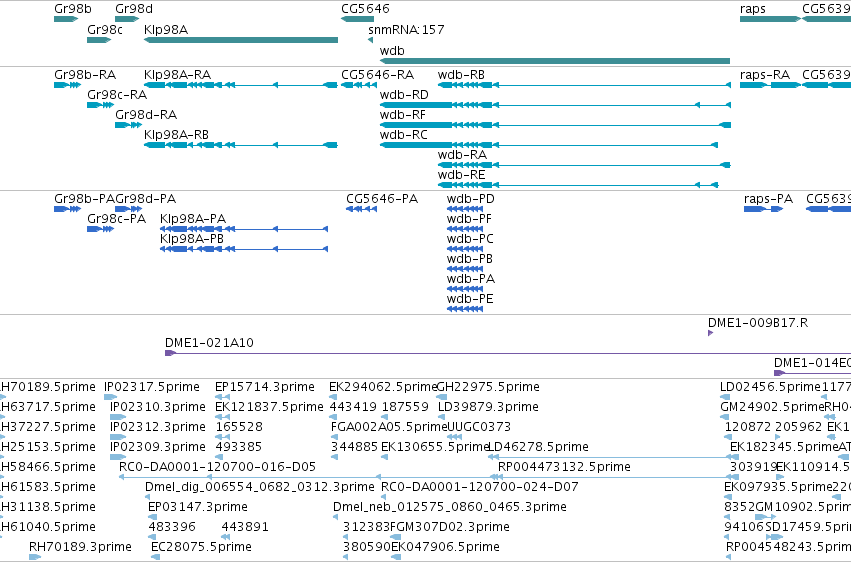This screenshot has width=851, height=562.
Task: Click the long wdb gene bar
Action: pos(555,61)
